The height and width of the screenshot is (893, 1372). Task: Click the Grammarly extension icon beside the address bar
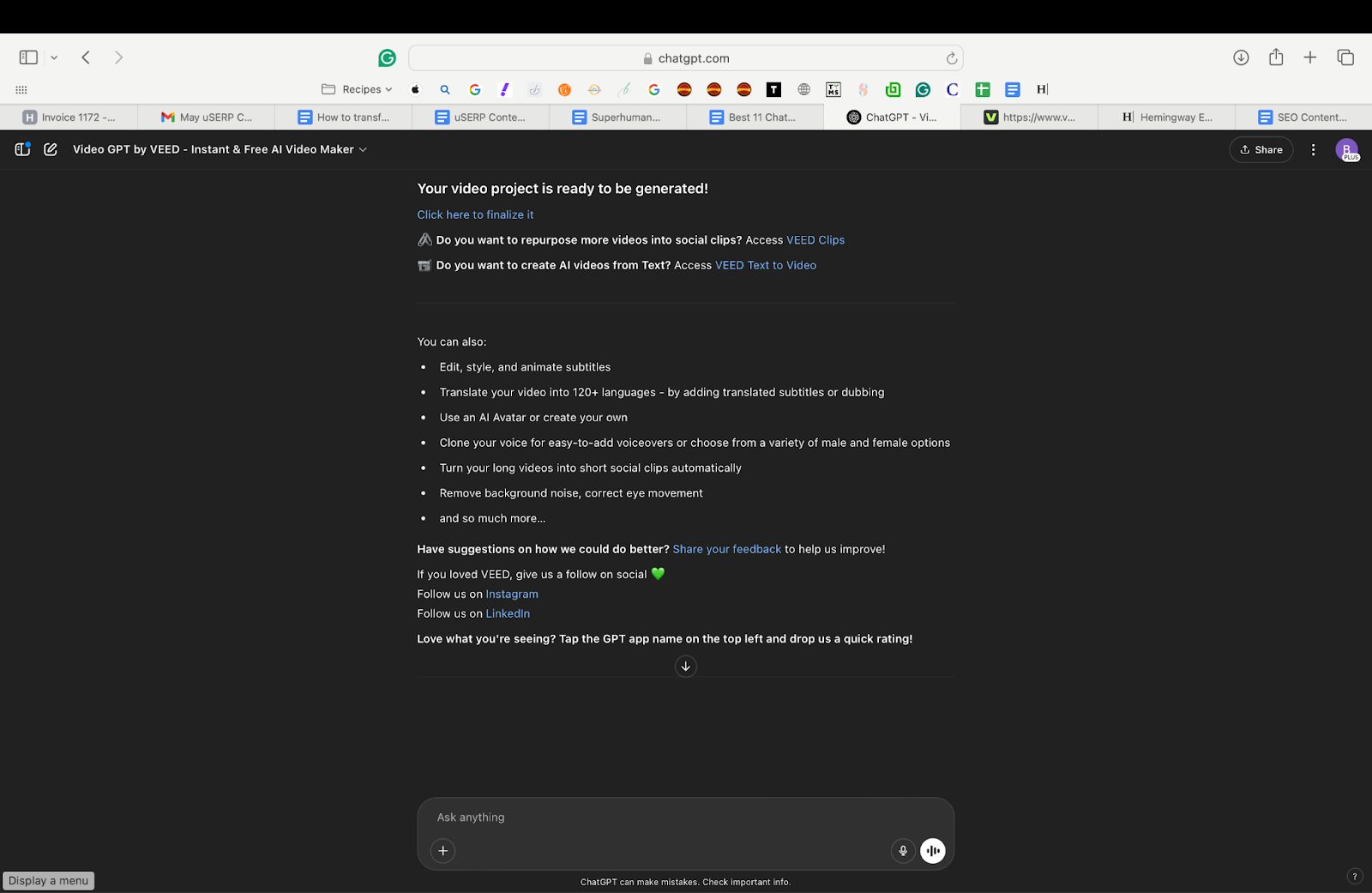(388, 58)
